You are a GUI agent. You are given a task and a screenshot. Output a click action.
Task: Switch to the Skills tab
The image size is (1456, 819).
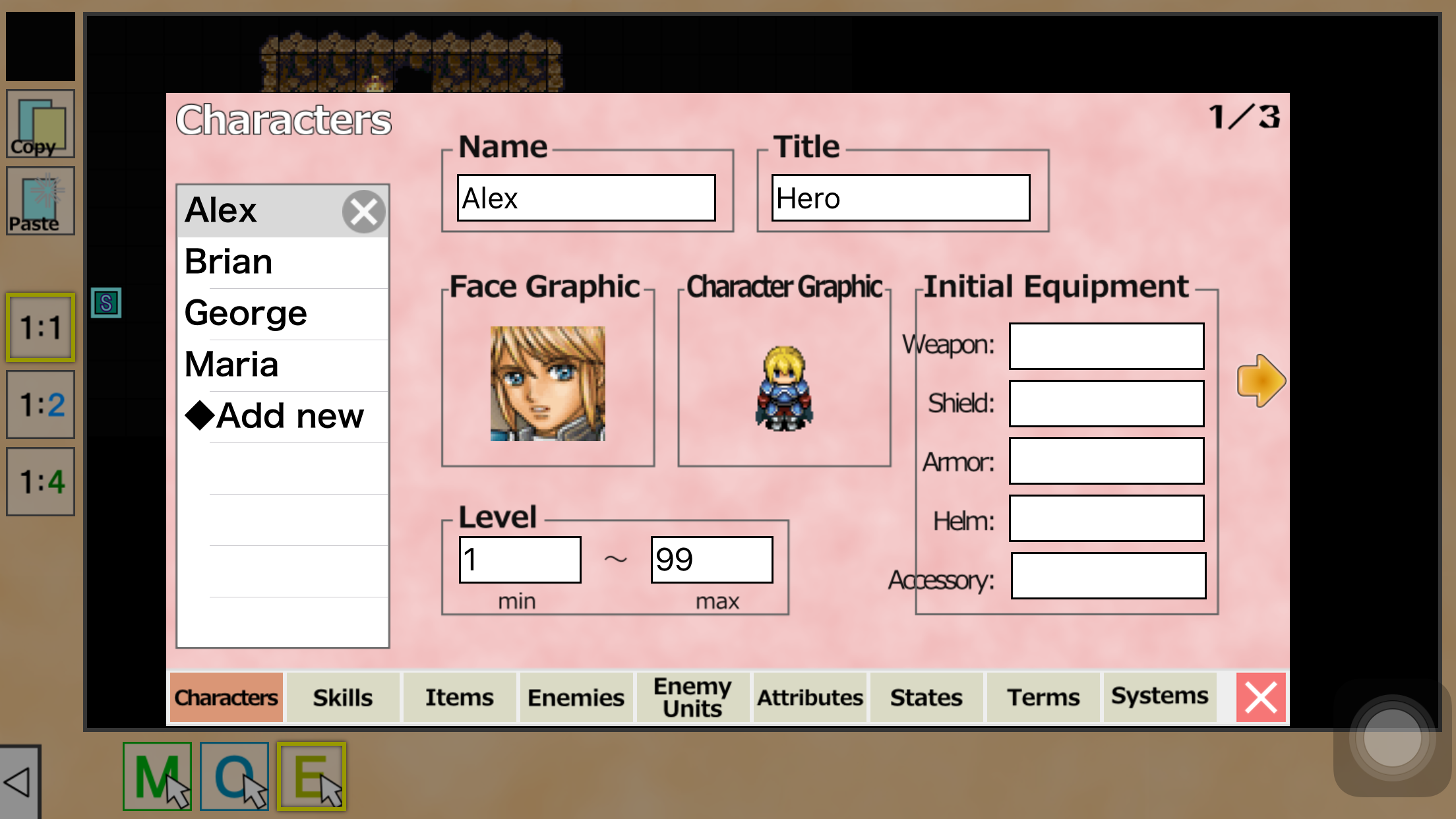[343, 698]
